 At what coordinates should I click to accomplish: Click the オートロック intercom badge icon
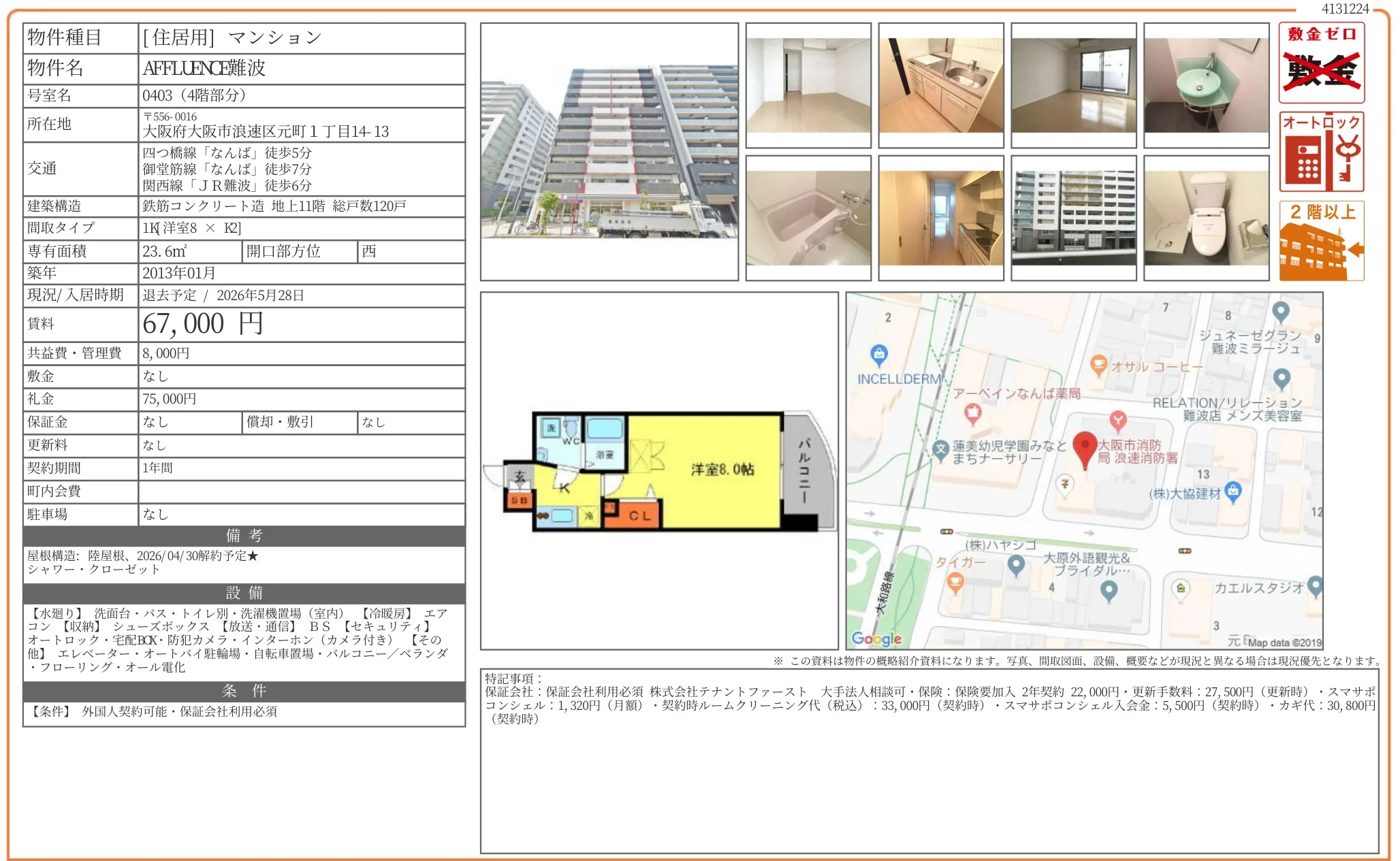(x=1320, y=151)
